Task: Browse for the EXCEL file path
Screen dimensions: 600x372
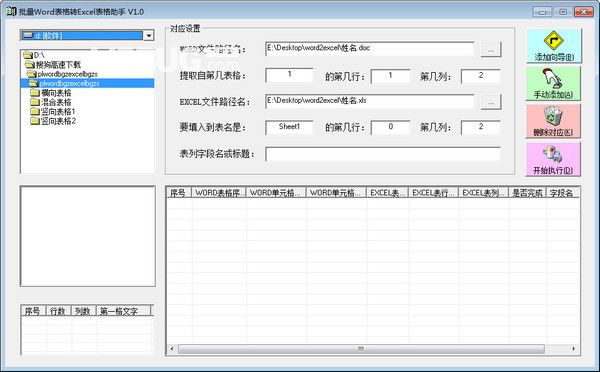Action: coord(491,102)
